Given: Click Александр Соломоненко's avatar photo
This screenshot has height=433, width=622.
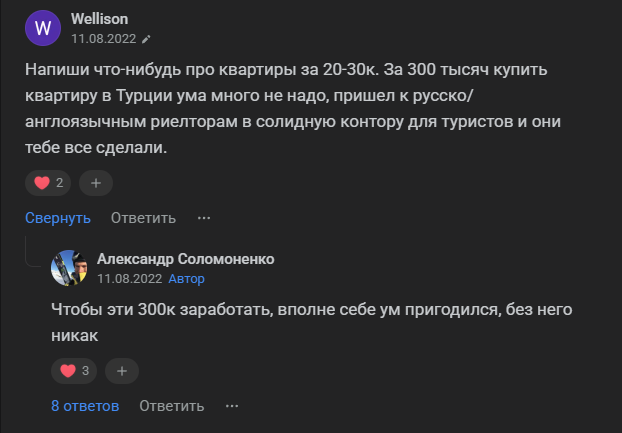Looking at the screenshot, I should [69, 268].
